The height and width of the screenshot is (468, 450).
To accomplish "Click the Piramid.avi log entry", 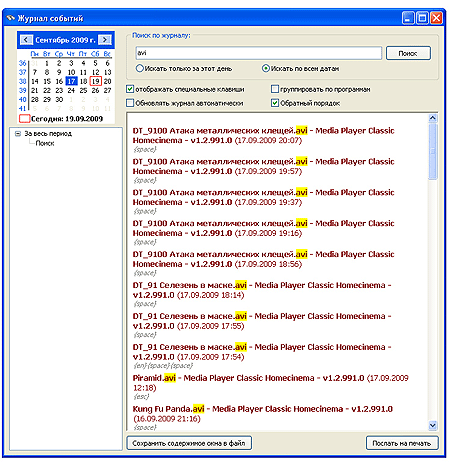I will [270, 383].
